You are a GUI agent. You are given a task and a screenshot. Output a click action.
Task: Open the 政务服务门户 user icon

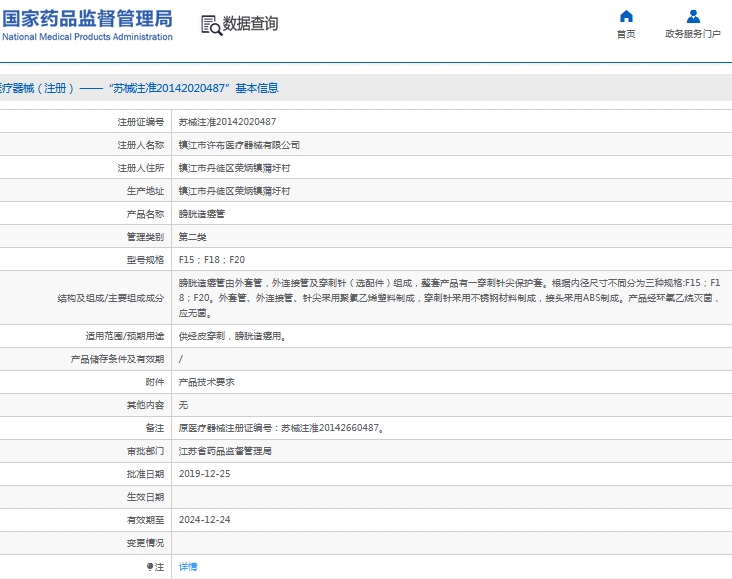point(693,16)
